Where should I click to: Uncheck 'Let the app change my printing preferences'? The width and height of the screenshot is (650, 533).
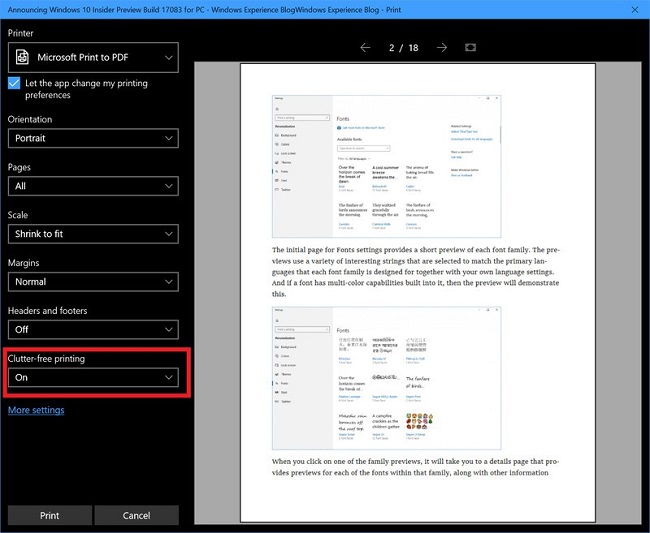[15, 83]
